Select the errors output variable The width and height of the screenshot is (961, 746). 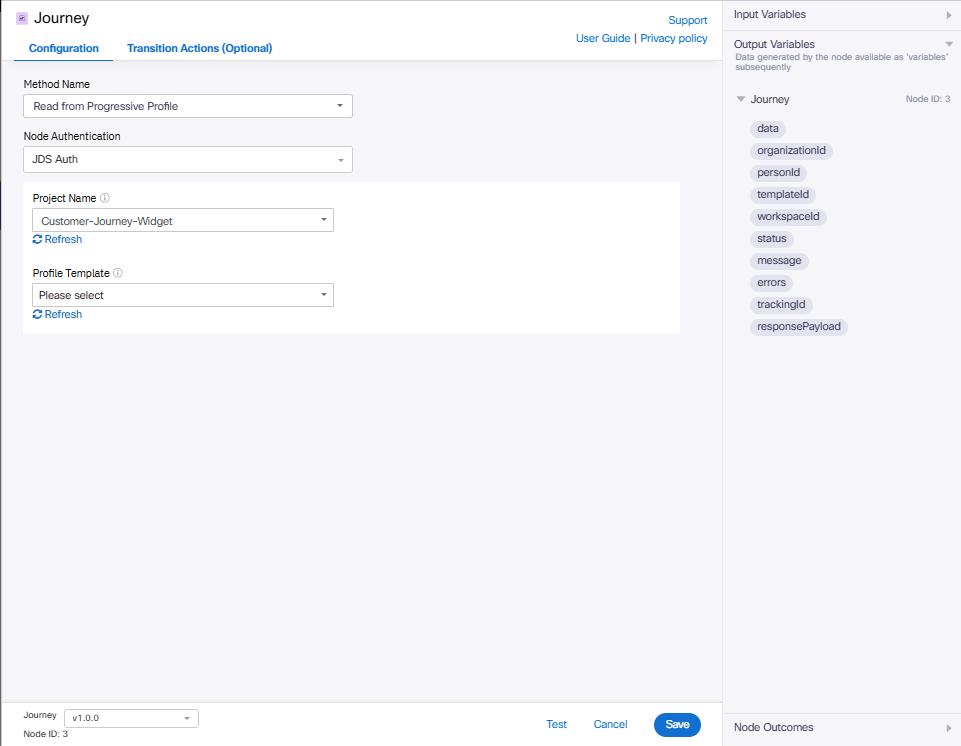point(771,283)
